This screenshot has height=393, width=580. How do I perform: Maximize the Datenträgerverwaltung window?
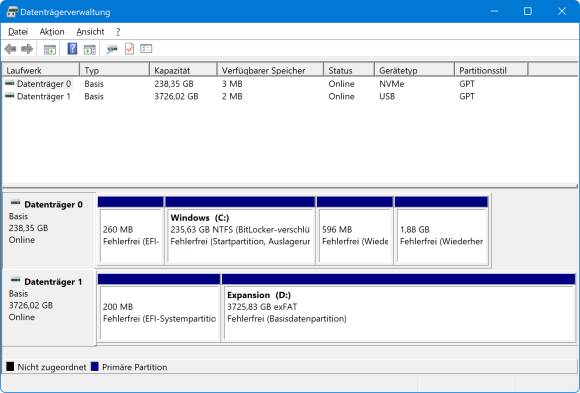pos(528,11)
